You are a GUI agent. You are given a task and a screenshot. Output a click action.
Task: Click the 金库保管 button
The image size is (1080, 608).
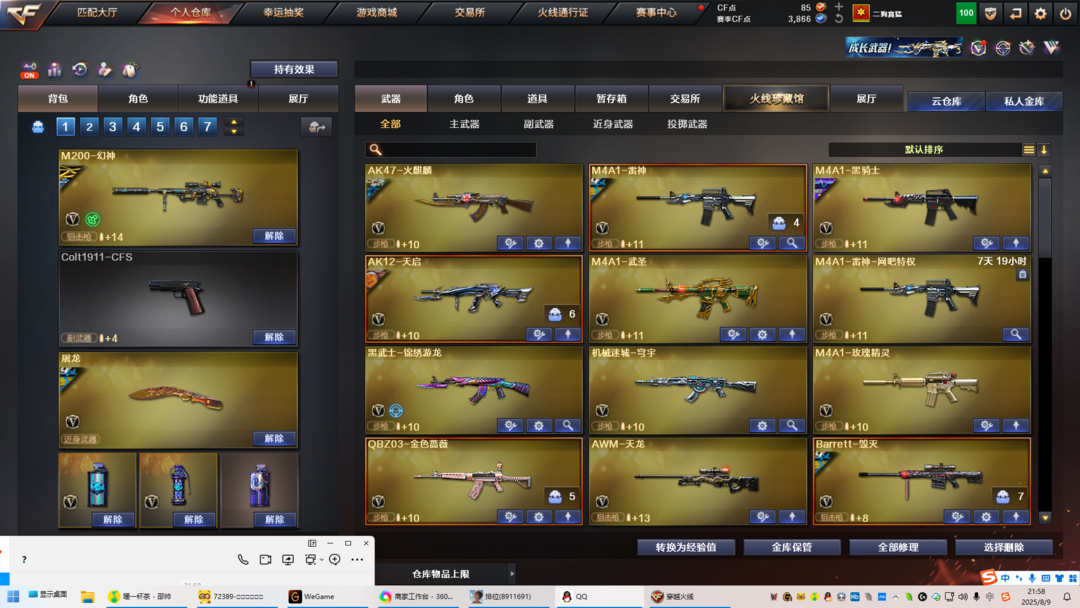click(791, 547)
